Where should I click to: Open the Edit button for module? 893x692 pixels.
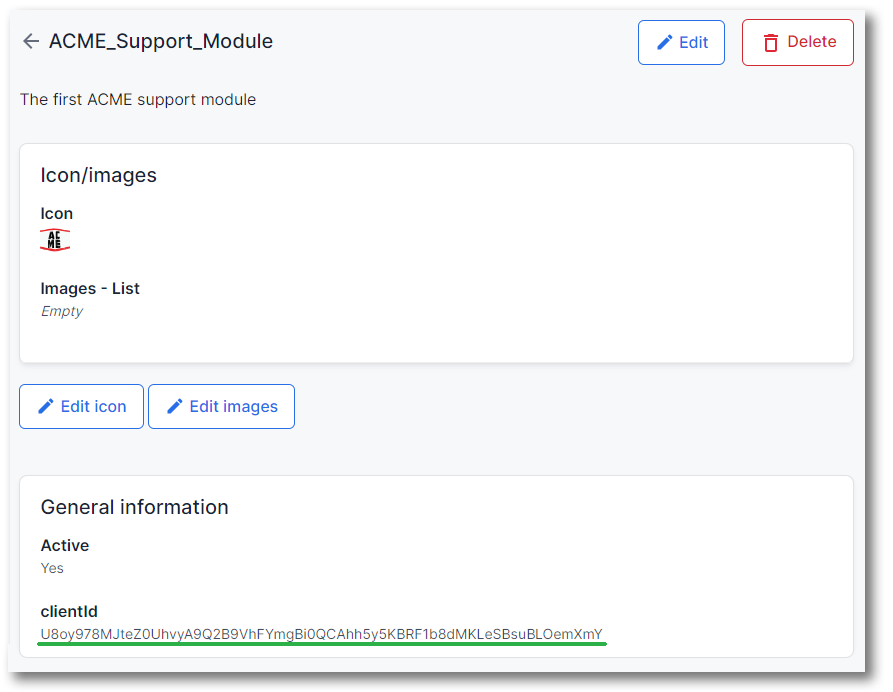click(x=681, y=42)
